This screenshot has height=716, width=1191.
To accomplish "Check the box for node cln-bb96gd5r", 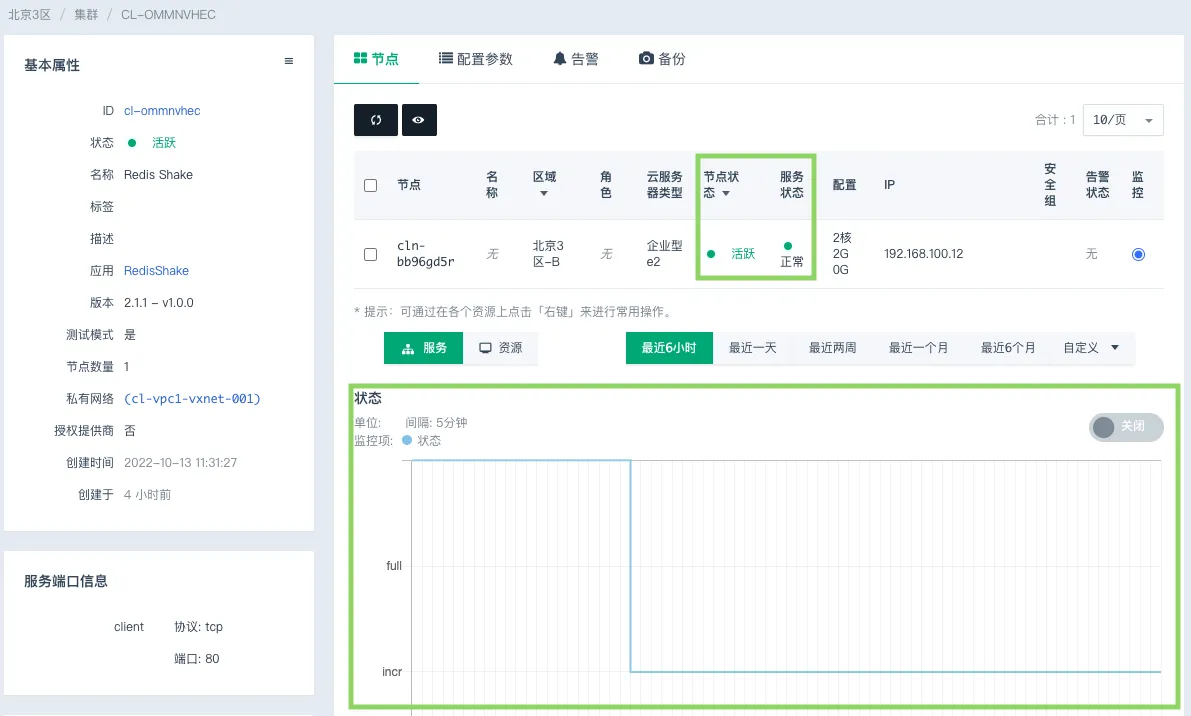I will point(371,254).
